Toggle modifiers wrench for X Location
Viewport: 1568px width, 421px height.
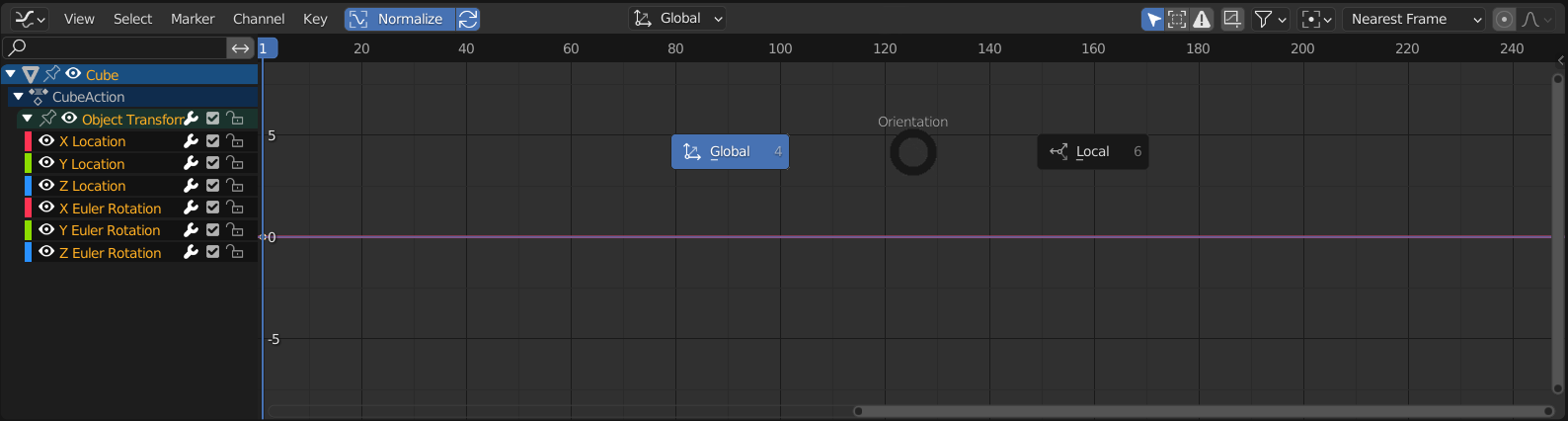pos(192,141)
